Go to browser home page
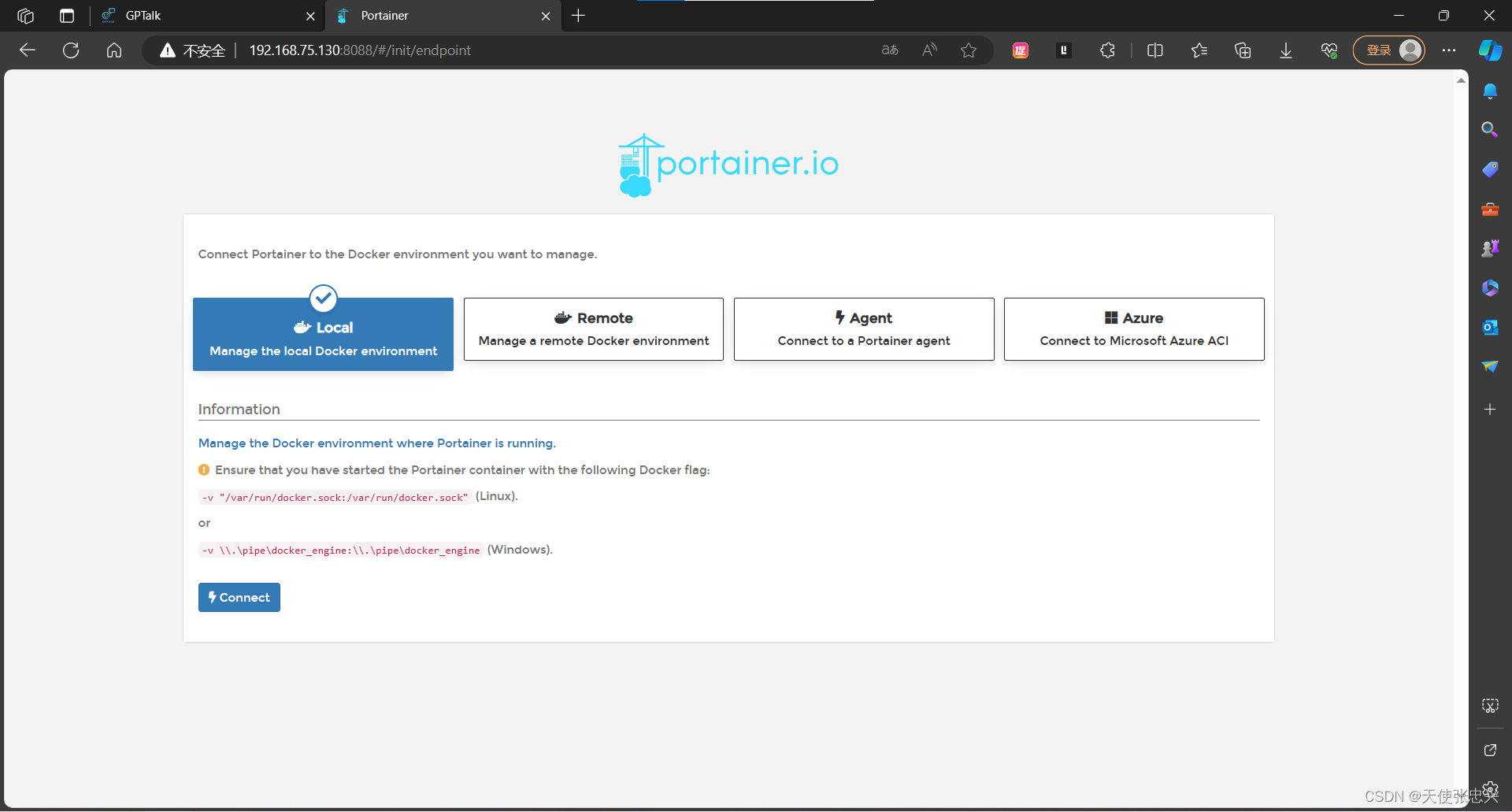 (114, 50)
